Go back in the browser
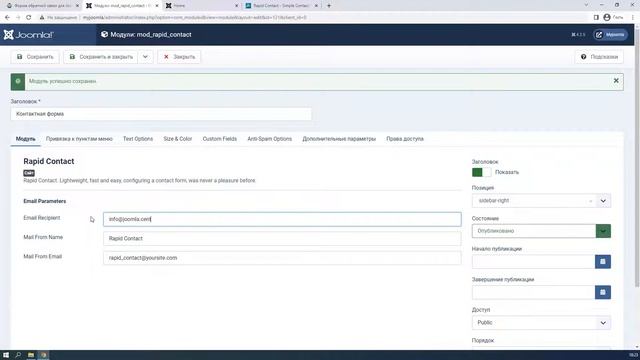Viewport: 640px width, 360px height. click(7, 18)
